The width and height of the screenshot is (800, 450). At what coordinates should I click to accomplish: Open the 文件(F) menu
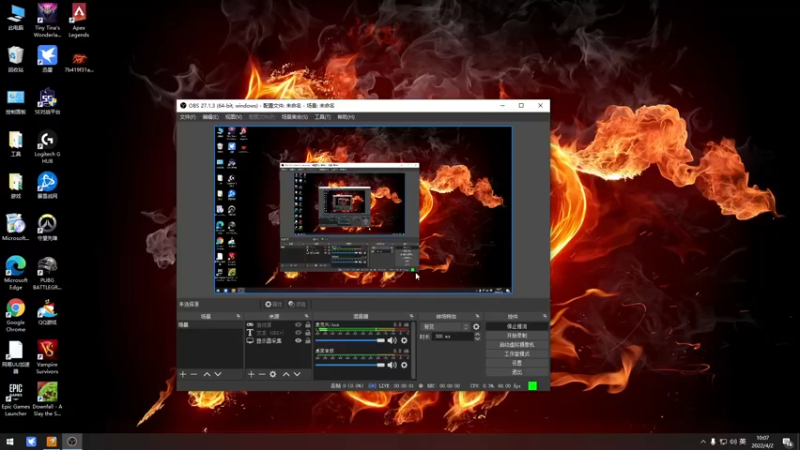coord(187,117)
